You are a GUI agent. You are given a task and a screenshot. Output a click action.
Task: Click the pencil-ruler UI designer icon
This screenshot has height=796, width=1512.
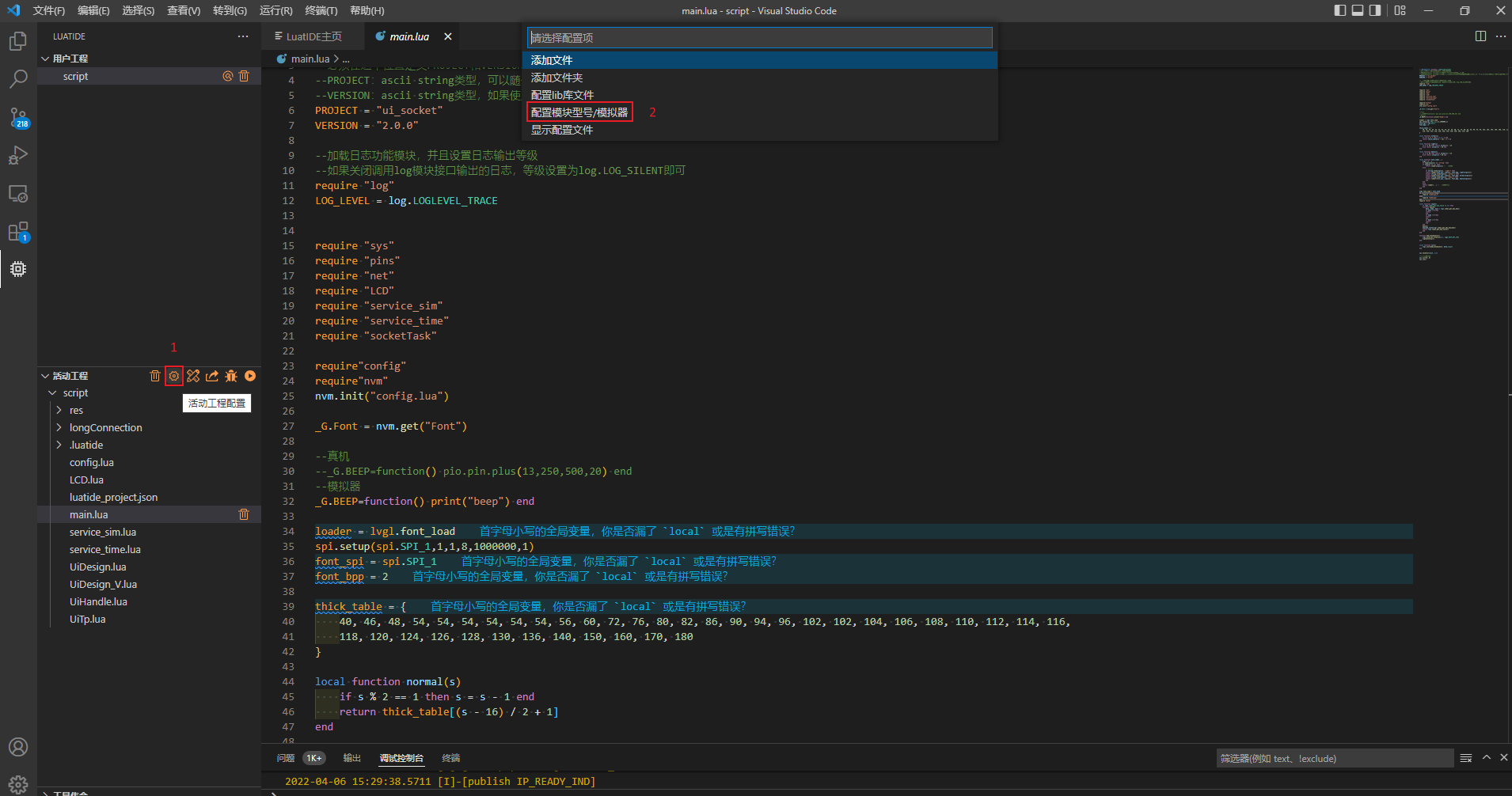(x=193, y=376)
